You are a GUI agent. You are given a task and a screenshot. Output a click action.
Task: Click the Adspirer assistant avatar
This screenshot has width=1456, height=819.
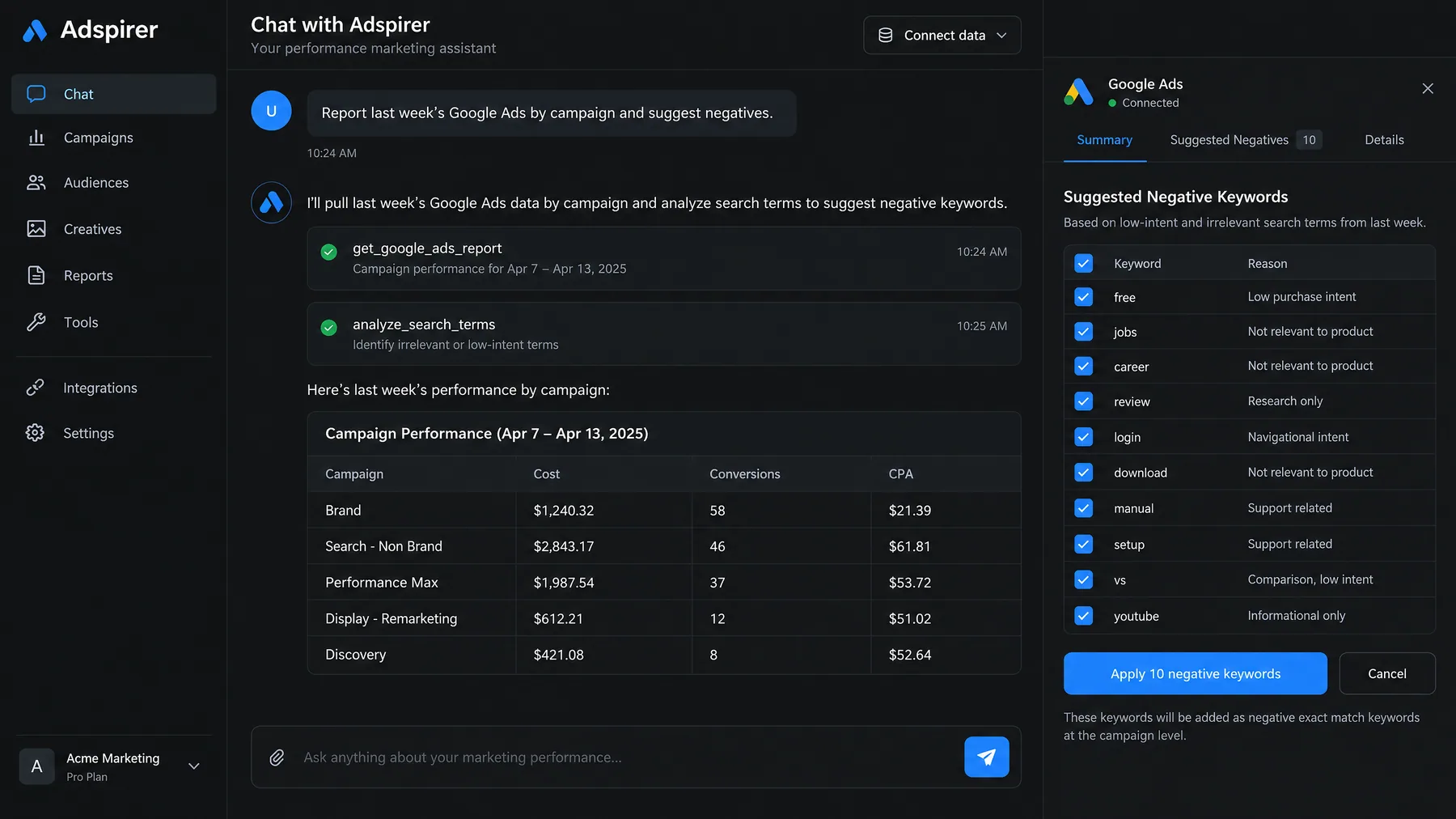pos(271,202)
